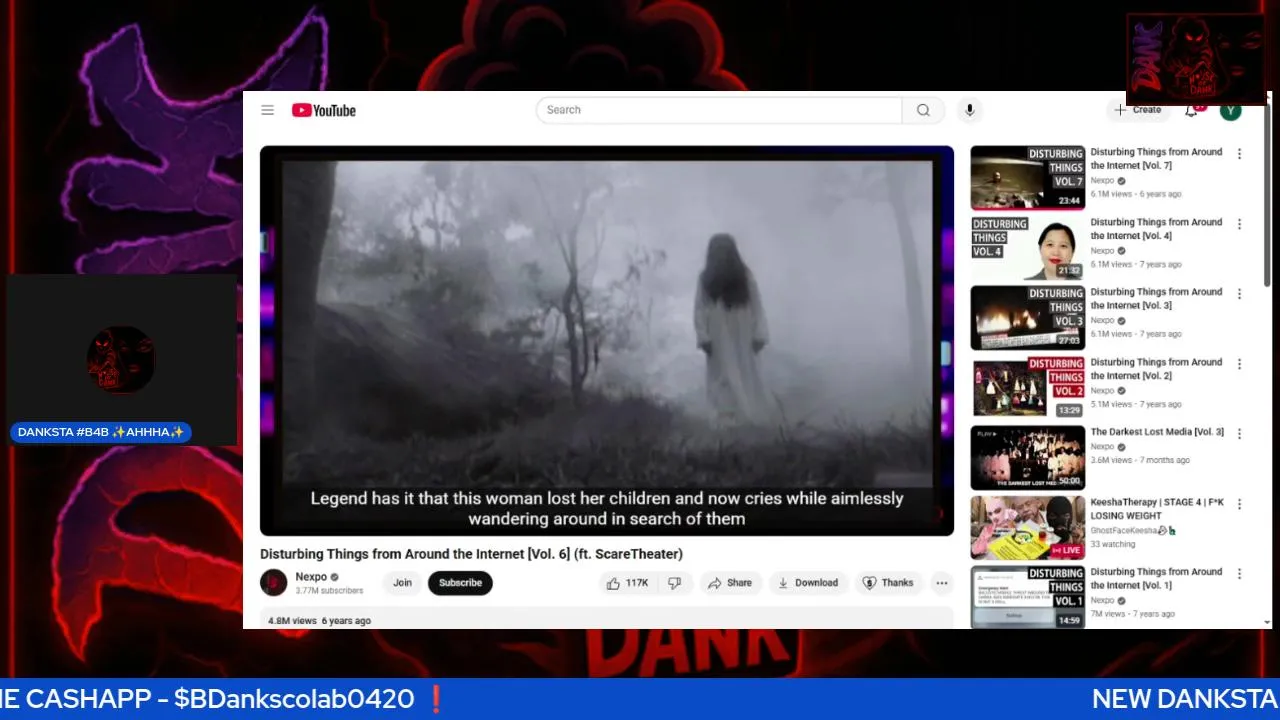Click the DANKSTA #B4B name badge
The image size is (1280, 720).
[101, 432]
